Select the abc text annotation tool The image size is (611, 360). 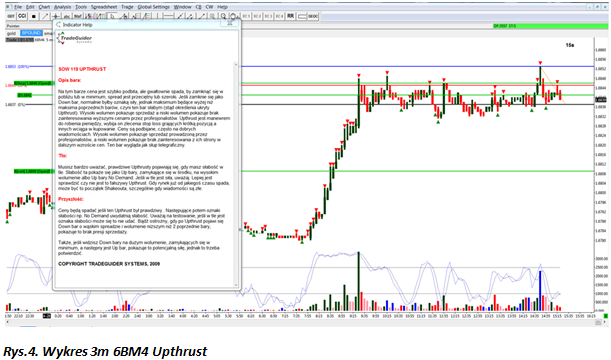tap(67, 16)
